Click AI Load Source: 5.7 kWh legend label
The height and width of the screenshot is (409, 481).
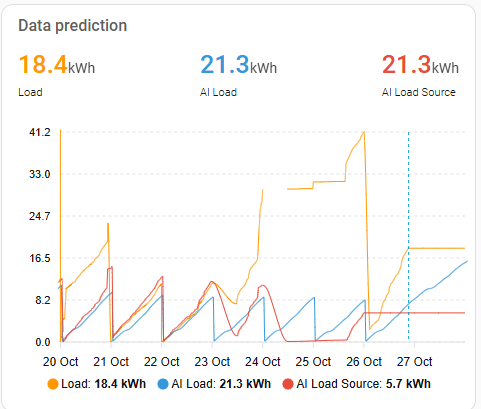pos(363,384)
